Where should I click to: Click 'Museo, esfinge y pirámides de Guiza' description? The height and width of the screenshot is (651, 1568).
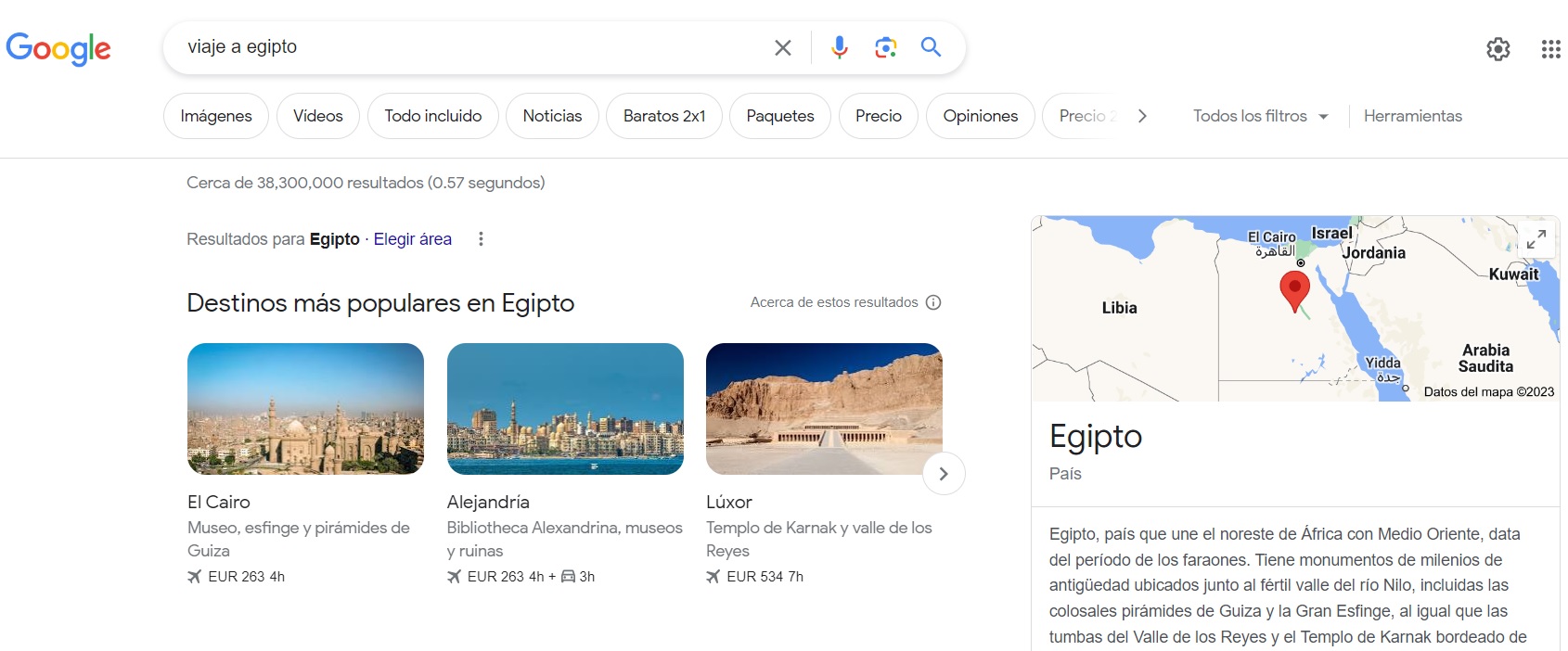pyautogui.click(x=299, y=539)
